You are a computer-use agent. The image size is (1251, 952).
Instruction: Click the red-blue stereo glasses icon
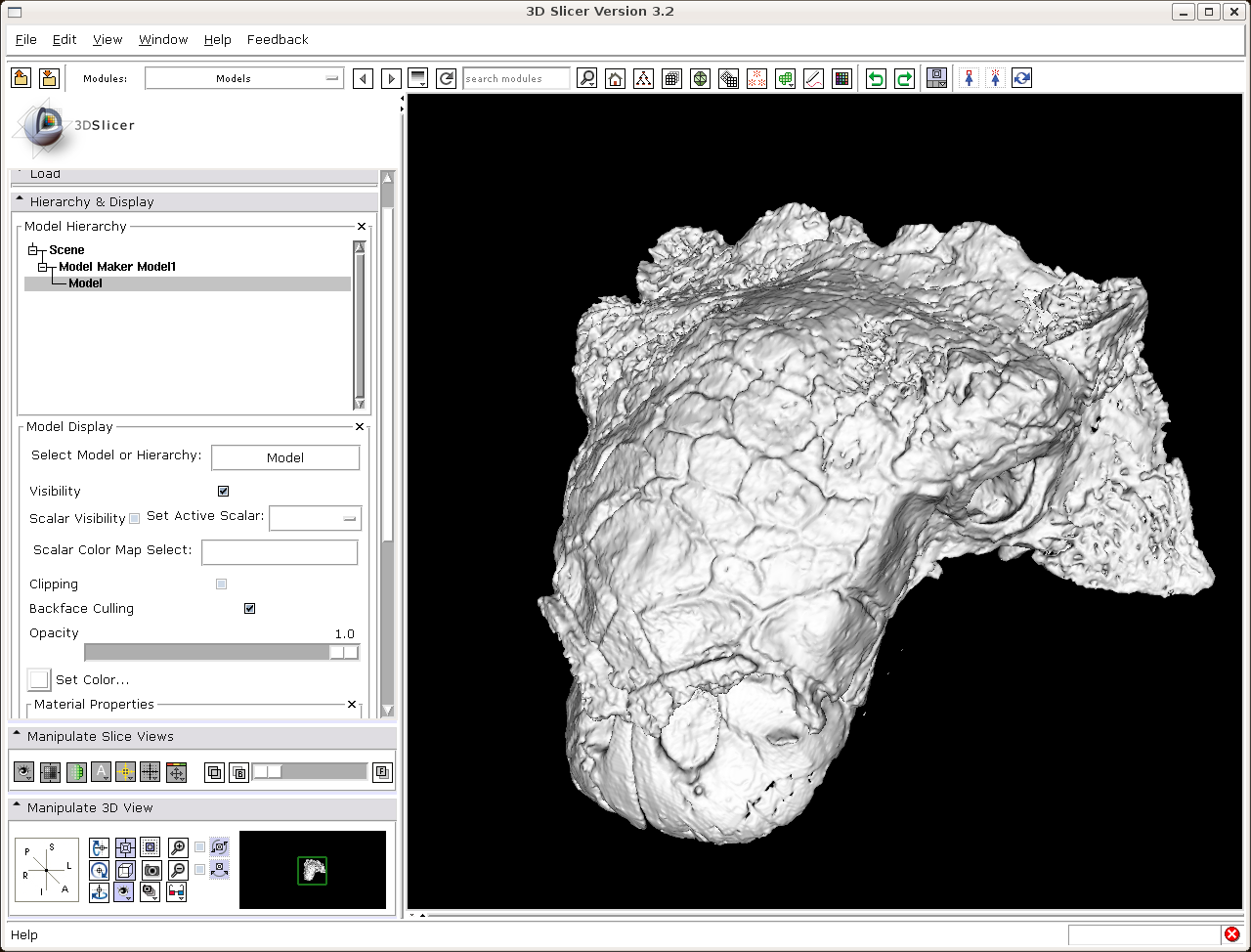[x=177, y=891]
